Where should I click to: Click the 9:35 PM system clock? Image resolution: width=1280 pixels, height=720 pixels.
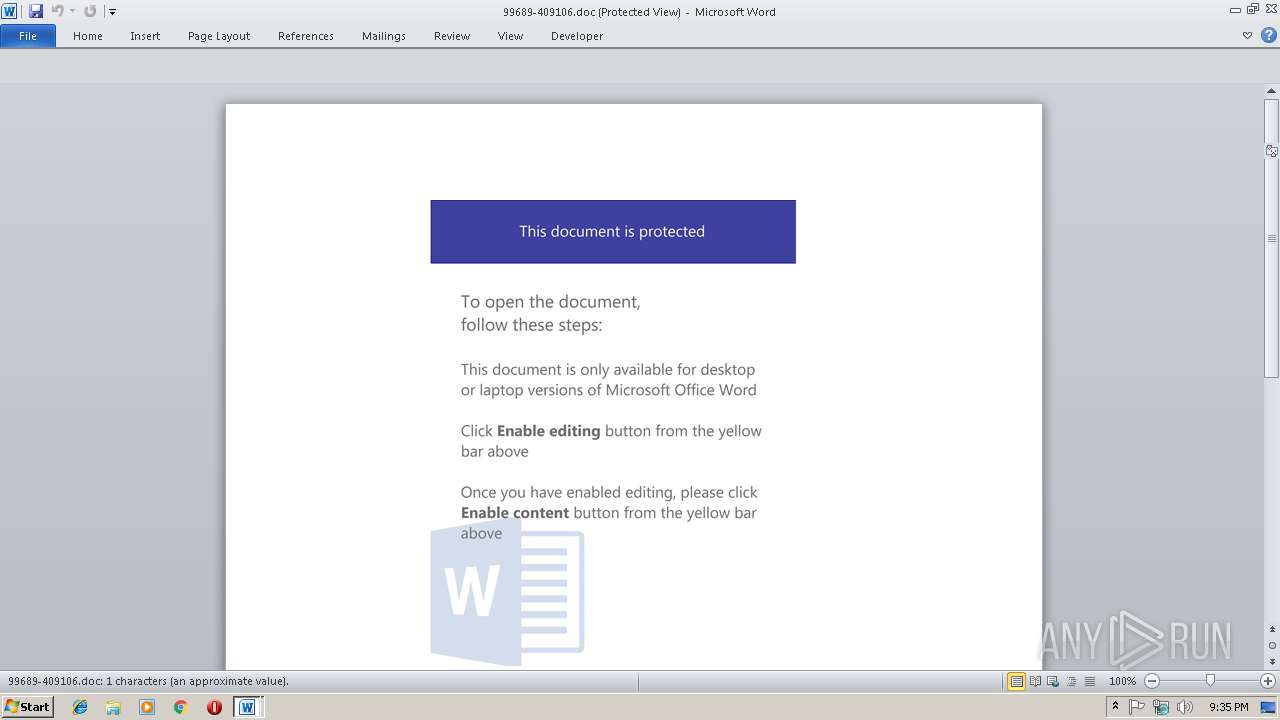1229,707
